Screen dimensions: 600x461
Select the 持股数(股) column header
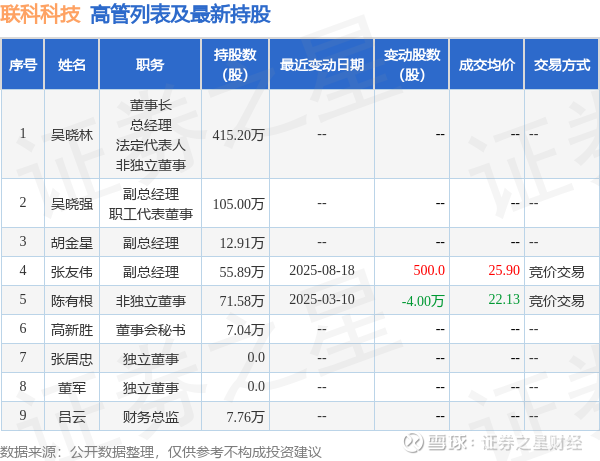click(x=235, y=64)
